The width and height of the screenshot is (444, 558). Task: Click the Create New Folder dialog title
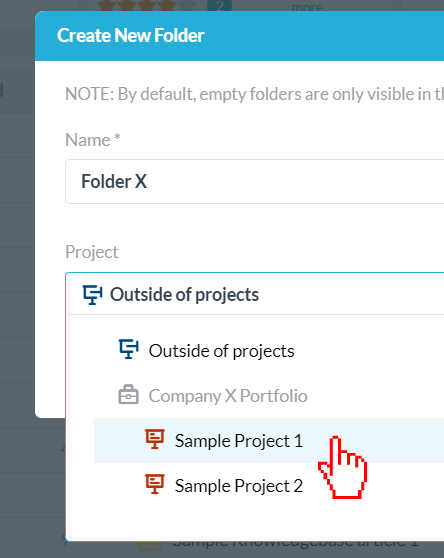[131, 36]
